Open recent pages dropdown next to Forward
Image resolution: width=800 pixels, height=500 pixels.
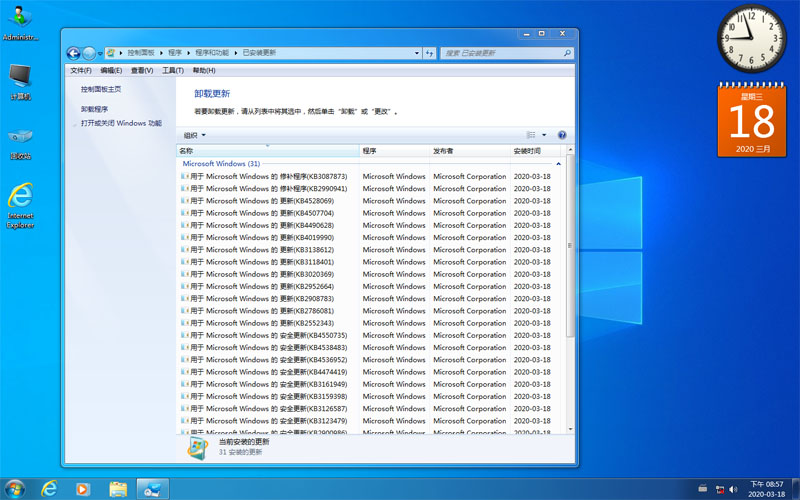(x=100, y=54)
